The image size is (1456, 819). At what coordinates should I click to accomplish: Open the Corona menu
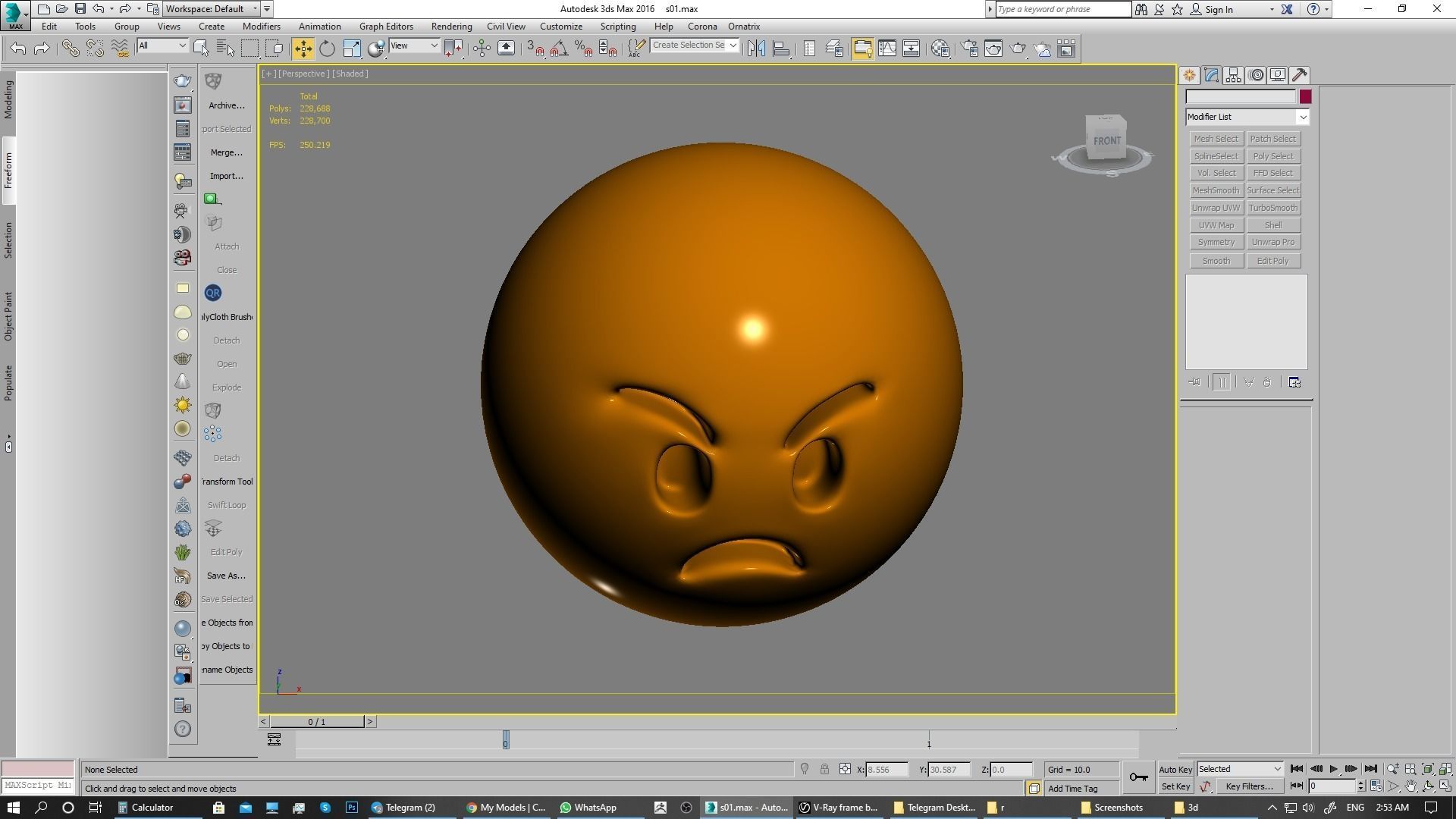point(702,27)
